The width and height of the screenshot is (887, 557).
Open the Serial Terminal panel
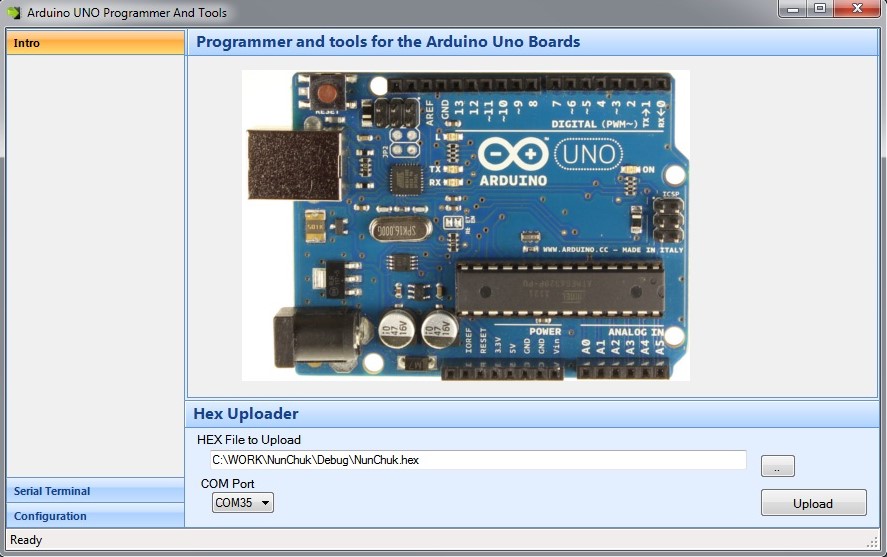[x=95, y=491]
